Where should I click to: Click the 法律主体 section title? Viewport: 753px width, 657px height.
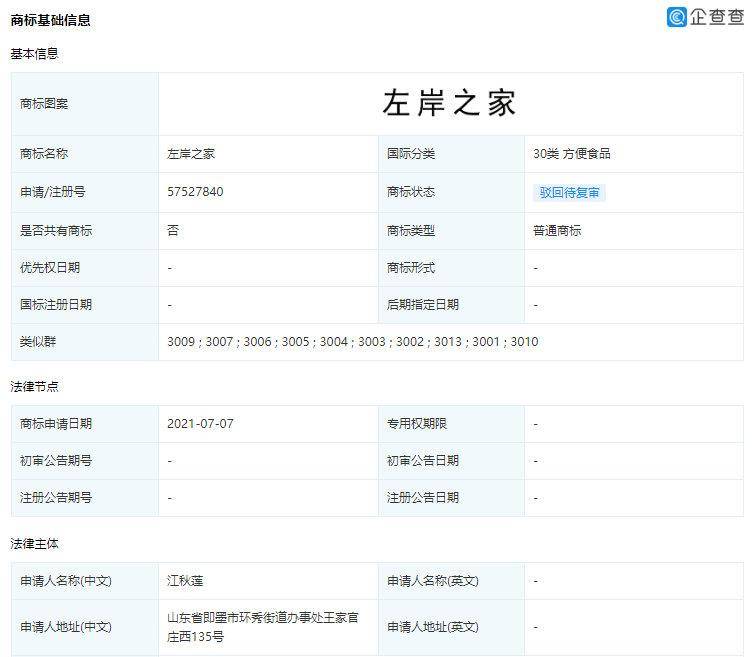coord(34,544)
